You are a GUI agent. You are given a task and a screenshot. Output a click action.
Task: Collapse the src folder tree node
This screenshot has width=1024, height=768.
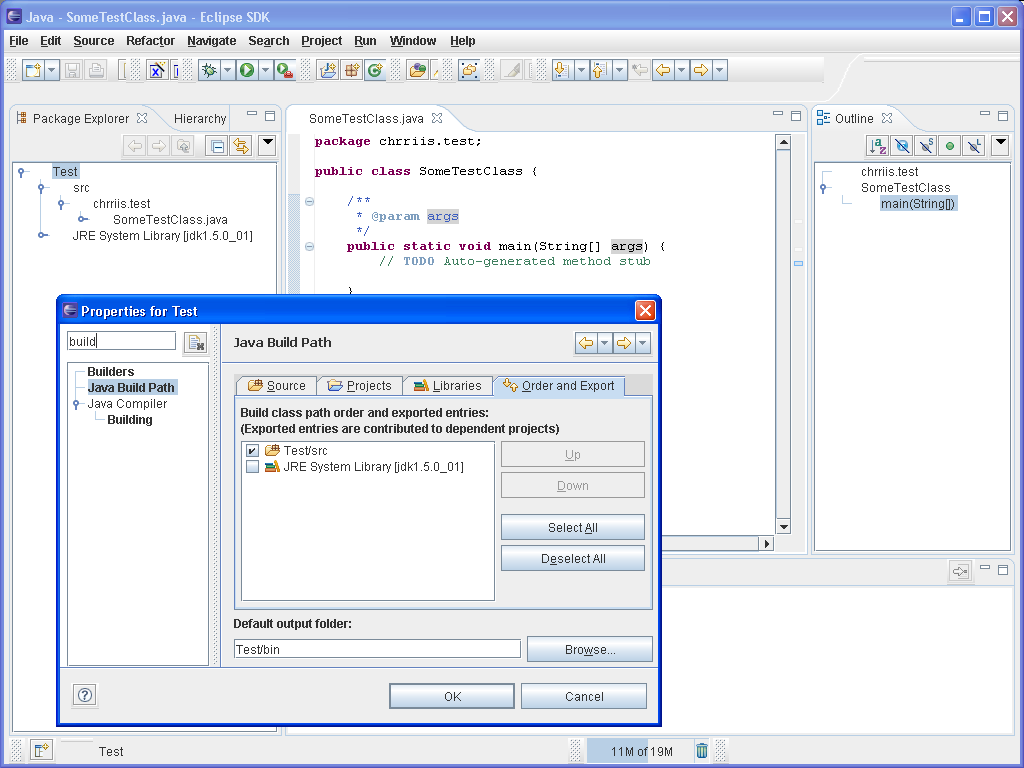point(42,188)
